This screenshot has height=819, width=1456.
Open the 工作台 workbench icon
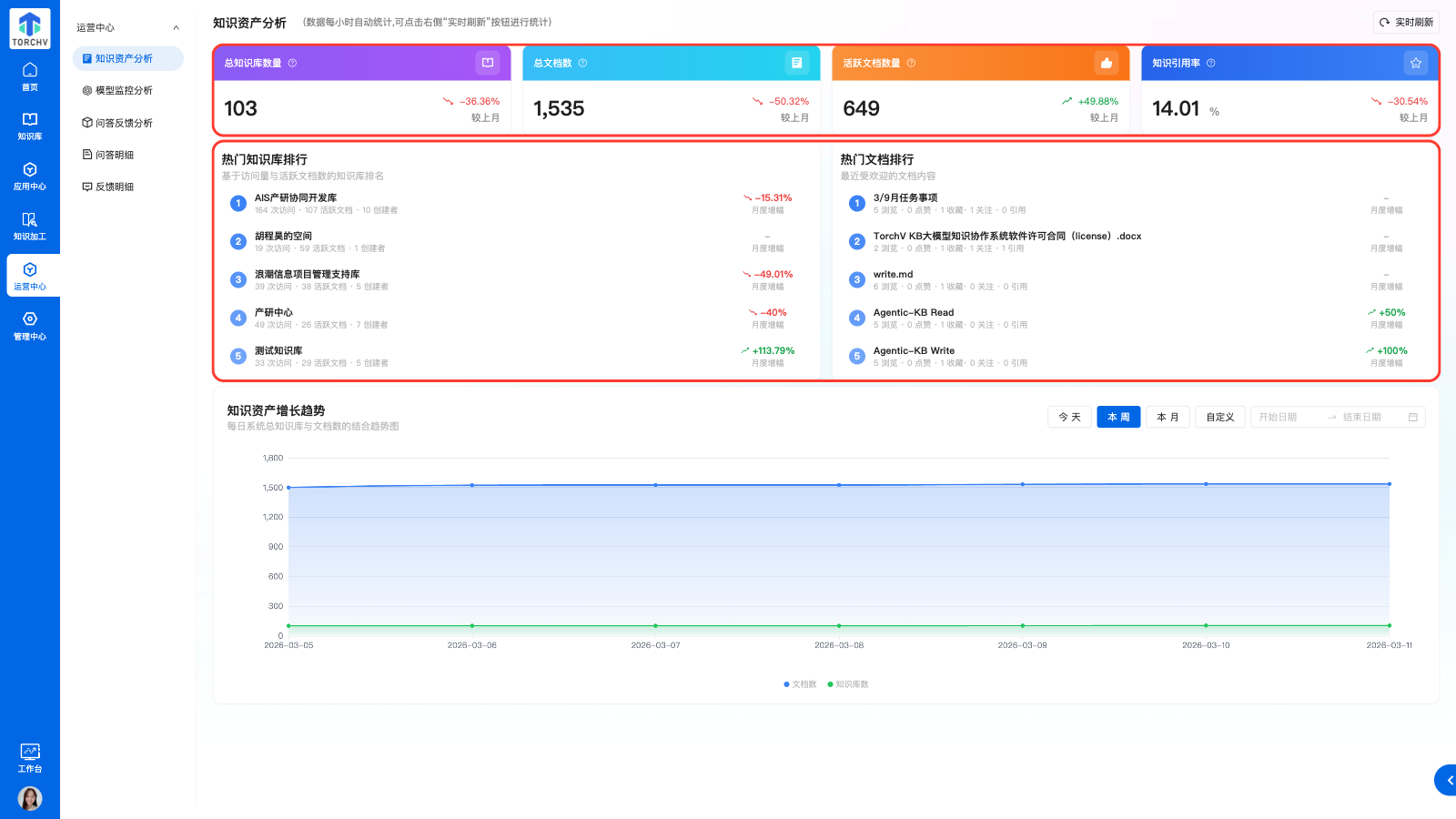(x=30, y=757)
